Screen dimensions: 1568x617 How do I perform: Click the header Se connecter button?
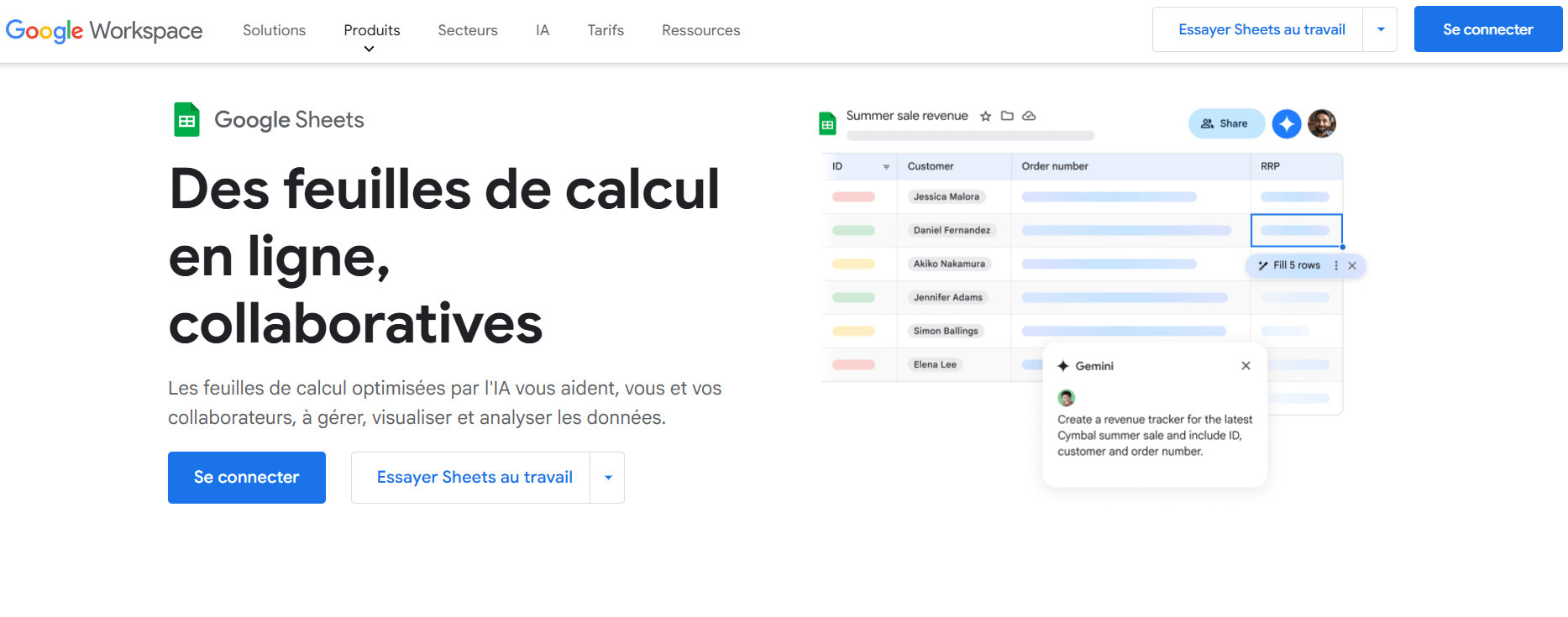1488,29
